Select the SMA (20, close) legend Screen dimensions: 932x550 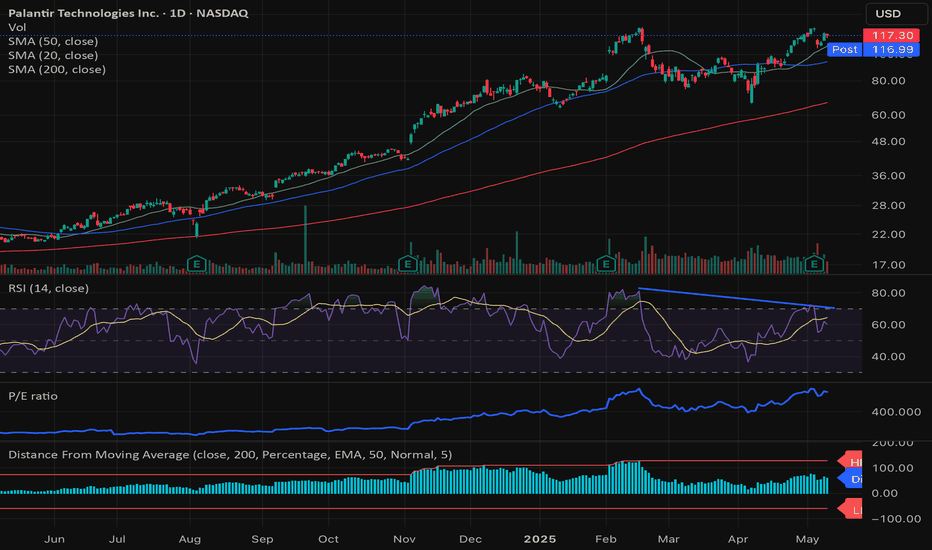(53, 55)
